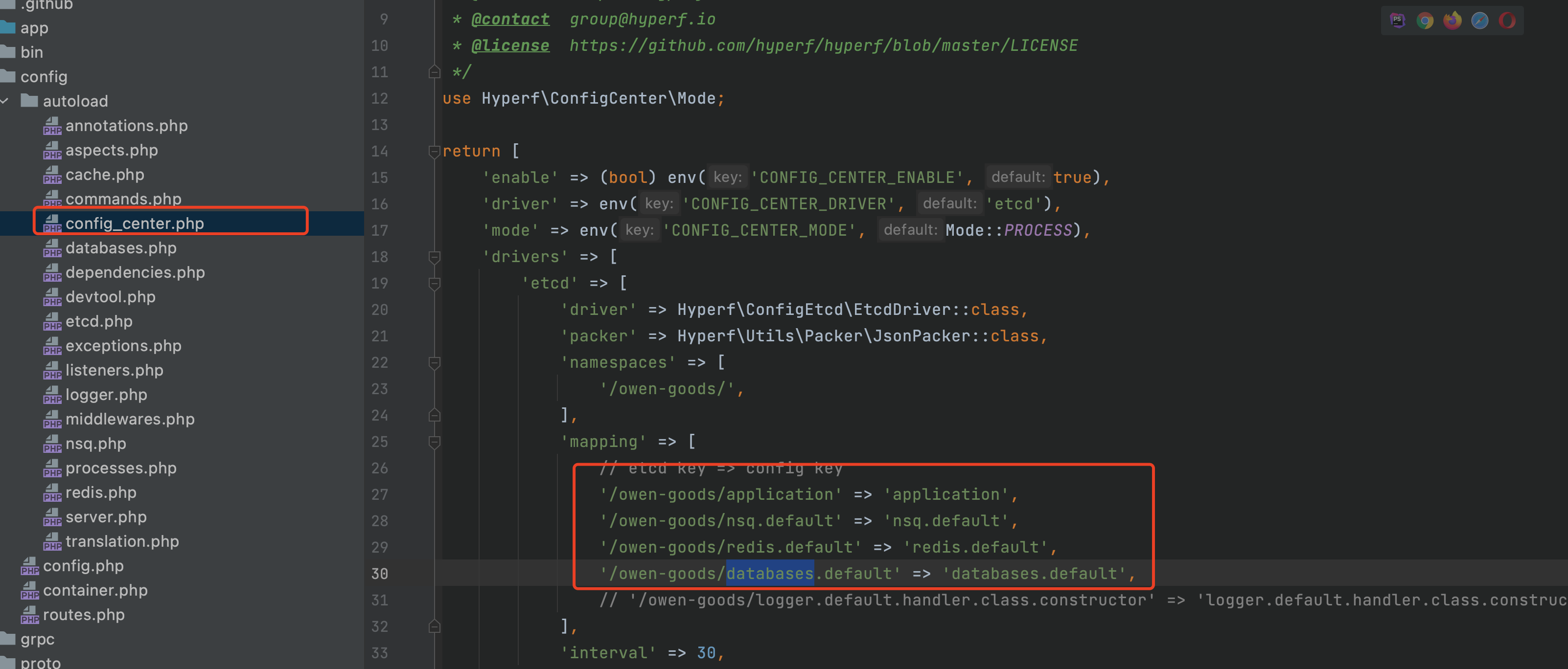Click the PHP icon beside routes.php
1568x669 pixels.
click(x=30, y=615)
